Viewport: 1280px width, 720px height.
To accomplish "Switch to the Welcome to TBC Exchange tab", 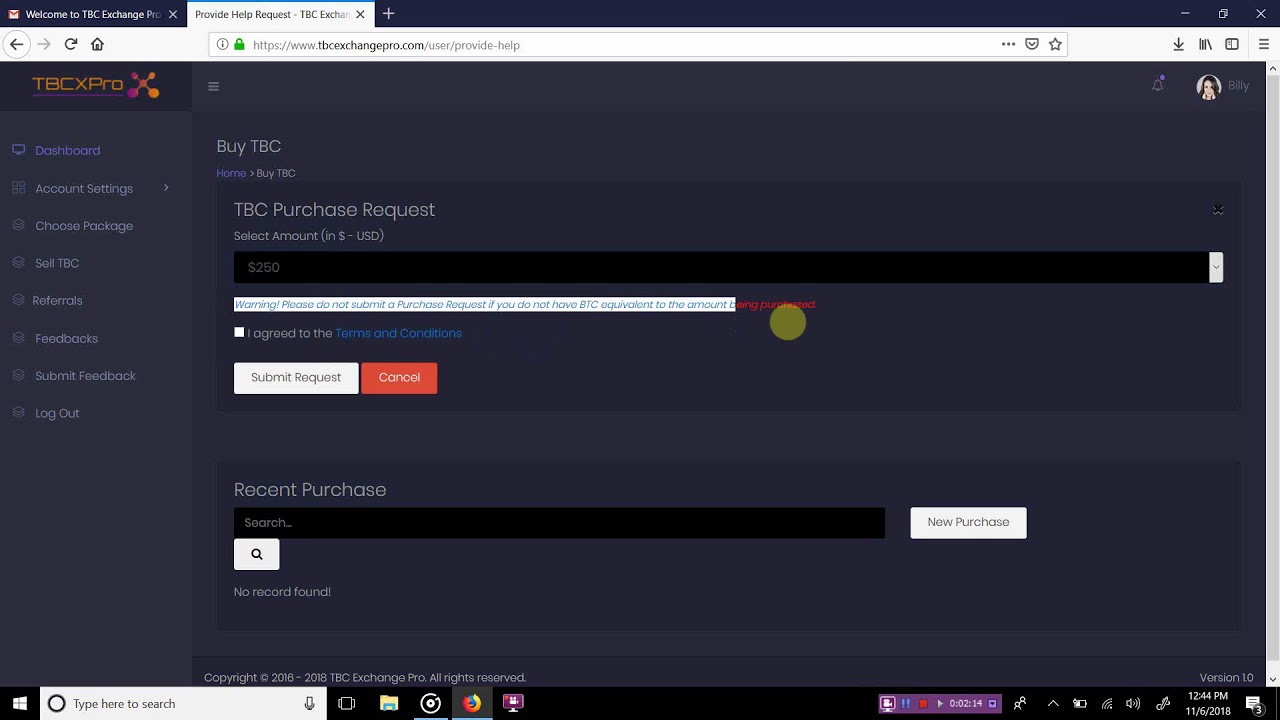I will point(92,14).
